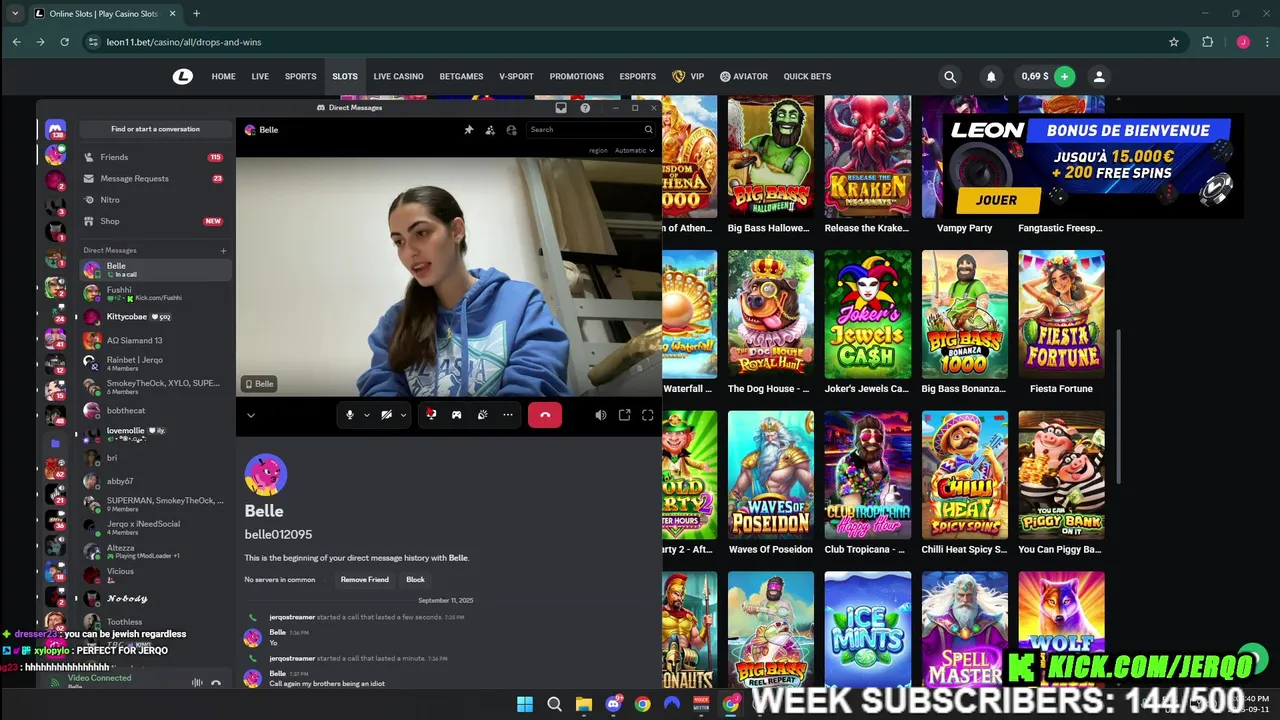Share your screen in call

(x=431, y=414)
